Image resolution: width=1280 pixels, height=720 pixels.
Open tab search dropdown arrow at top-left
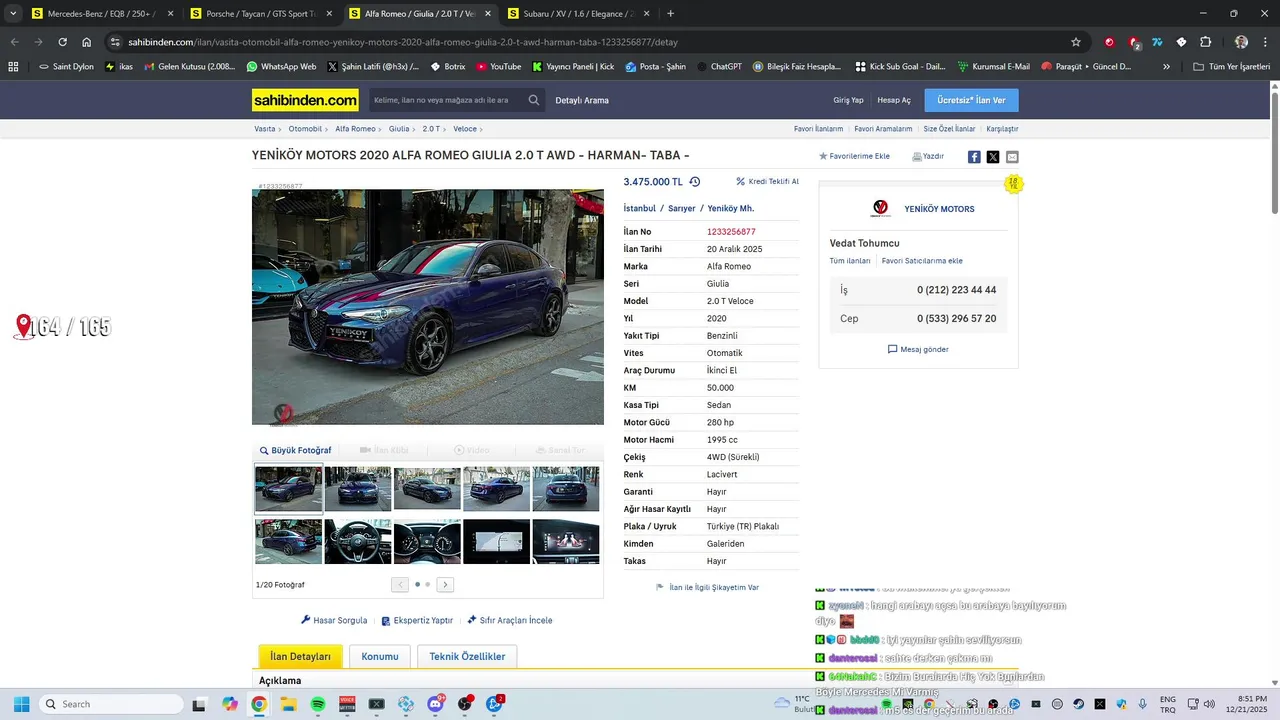13,14
